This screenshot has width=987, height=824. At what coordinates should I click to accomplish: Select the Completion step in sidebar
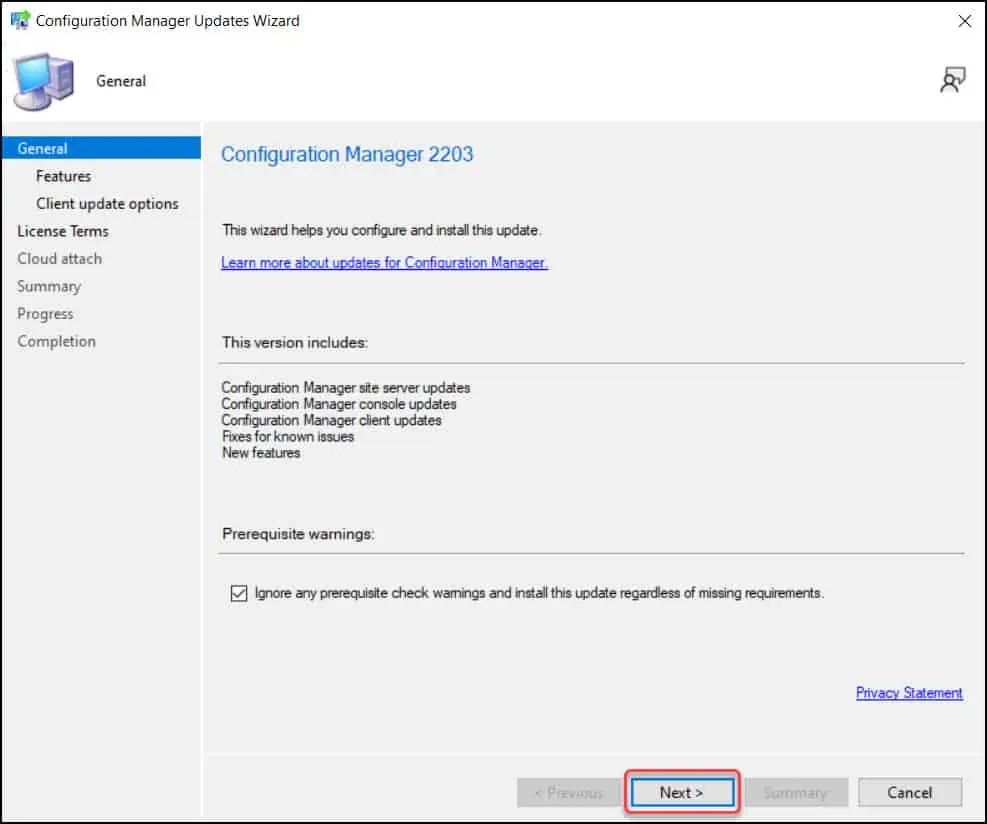coord(57,341)
